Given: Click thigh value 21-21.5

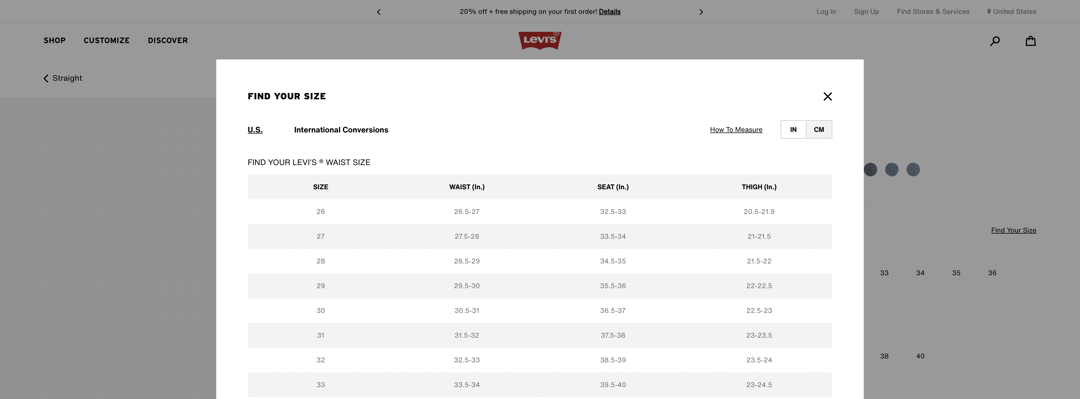Looking at the screenshot, I should [x=759, y=236].
